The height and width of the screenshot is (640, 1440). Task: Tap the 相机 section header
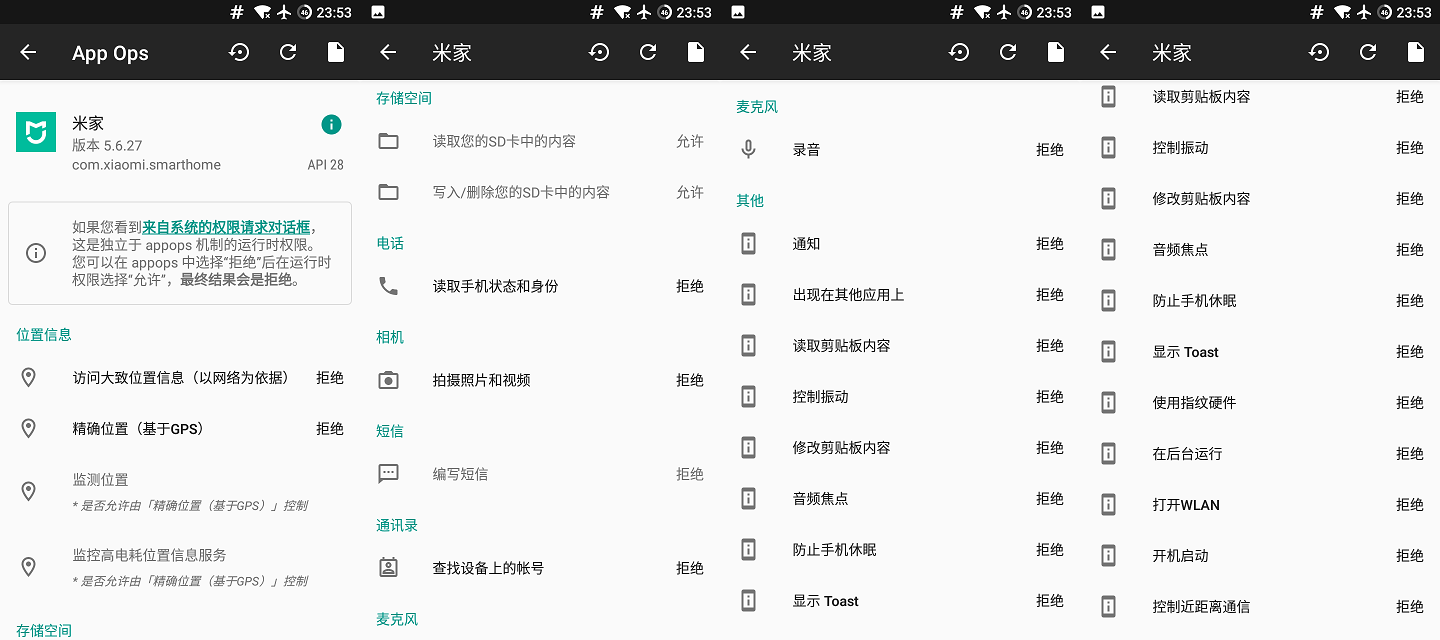(x=390, y=337)
